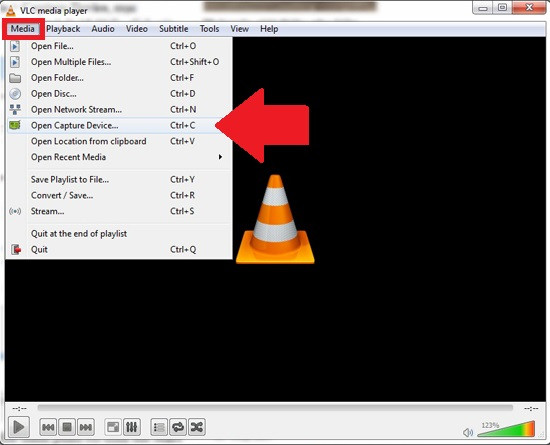This screenshot has width=550, height=445.
Task: Click the Previous media button
Action: [x=48, y=427]
